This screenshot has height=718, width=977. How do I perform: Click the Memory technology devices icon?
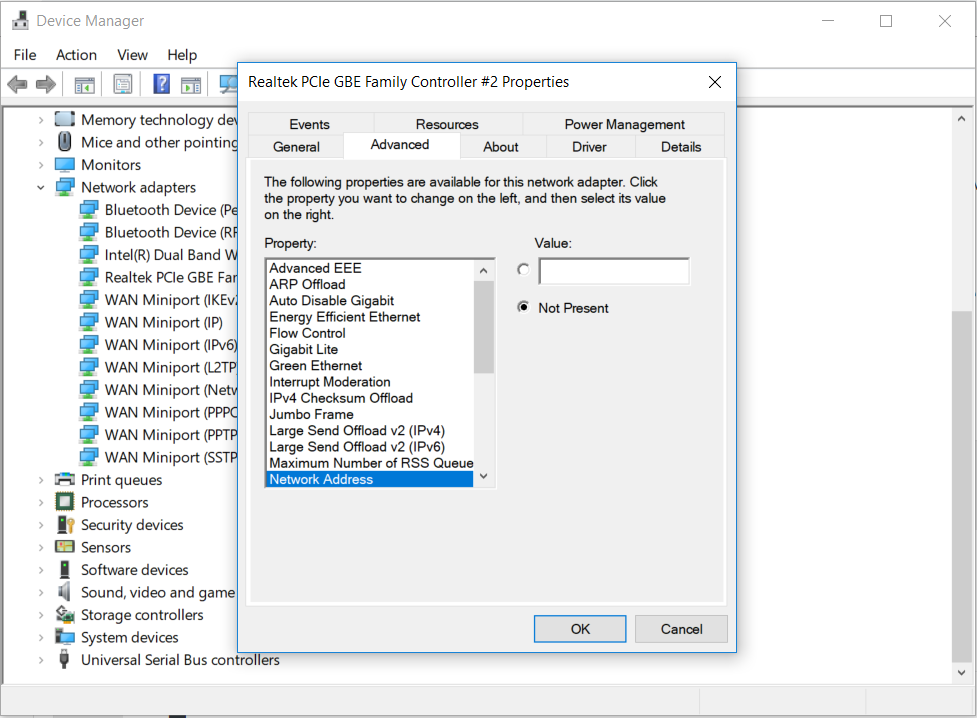[65, 119]
